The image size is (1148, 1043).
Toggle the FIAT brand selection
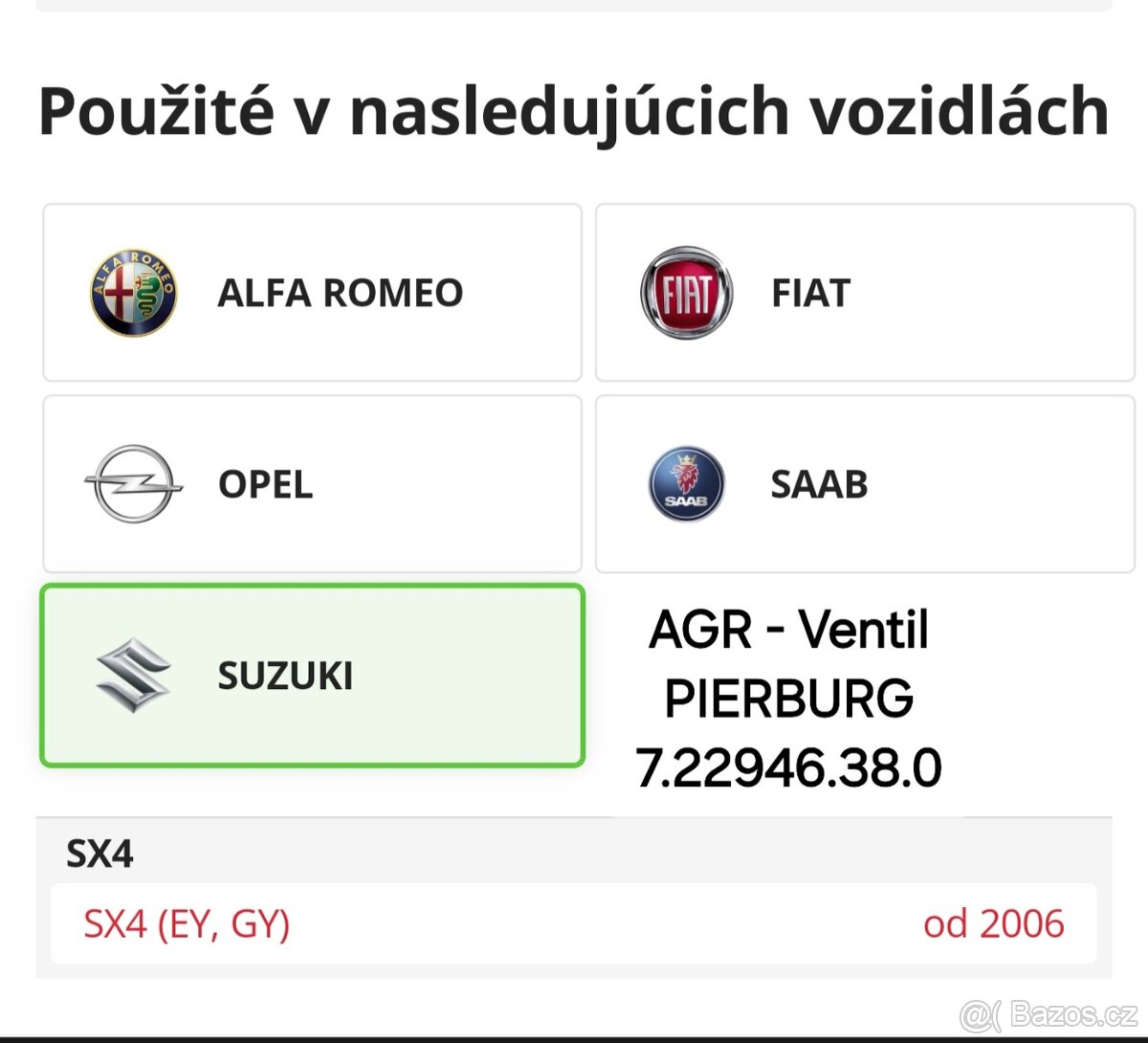pos(864,293)
